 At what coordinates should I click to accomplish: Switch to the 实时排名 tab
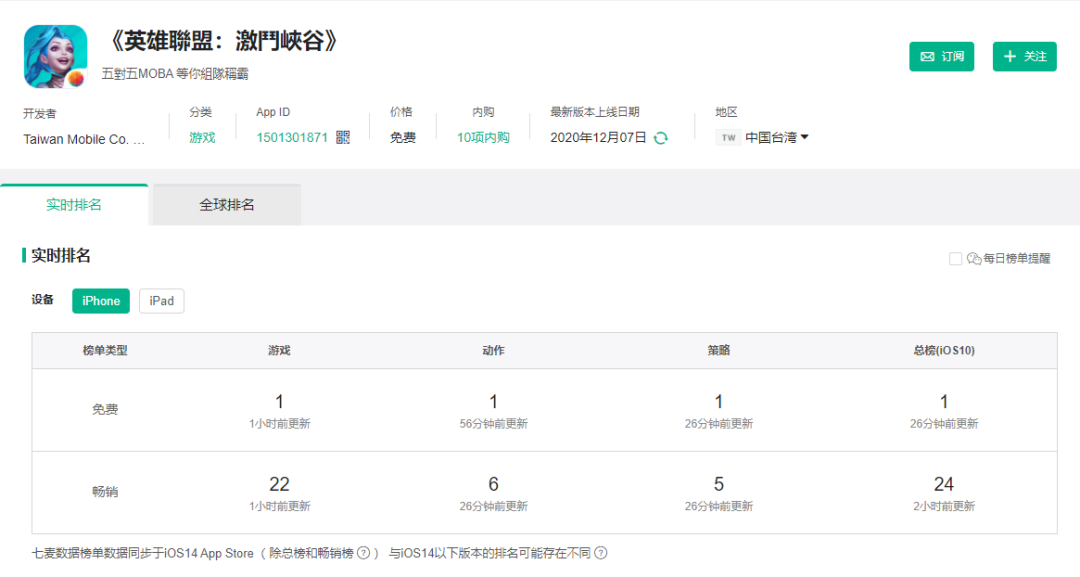point(74,204)
